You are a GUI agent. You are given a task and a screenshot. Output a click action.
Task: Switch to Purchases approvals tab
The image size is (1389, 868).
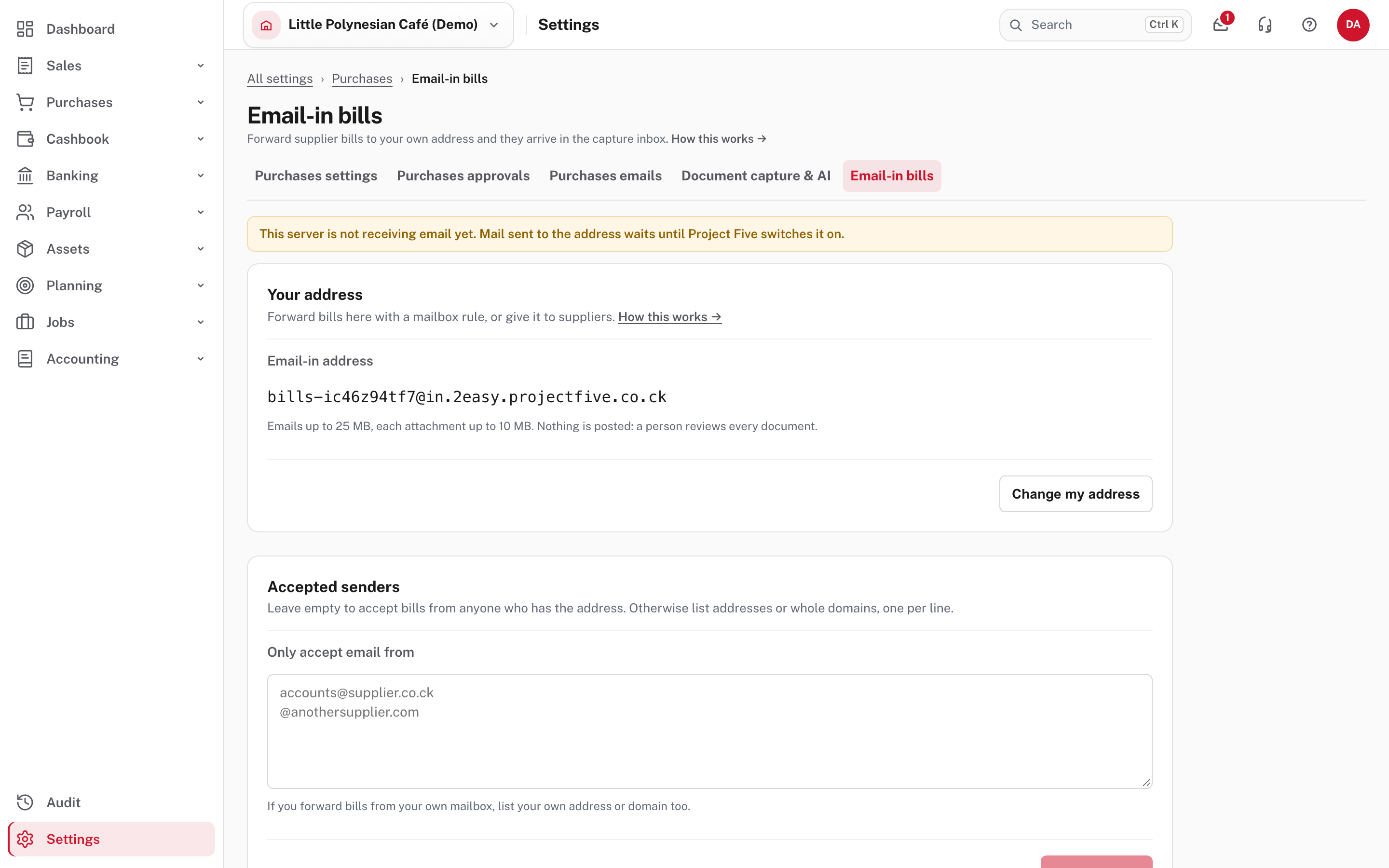point(463,176)
